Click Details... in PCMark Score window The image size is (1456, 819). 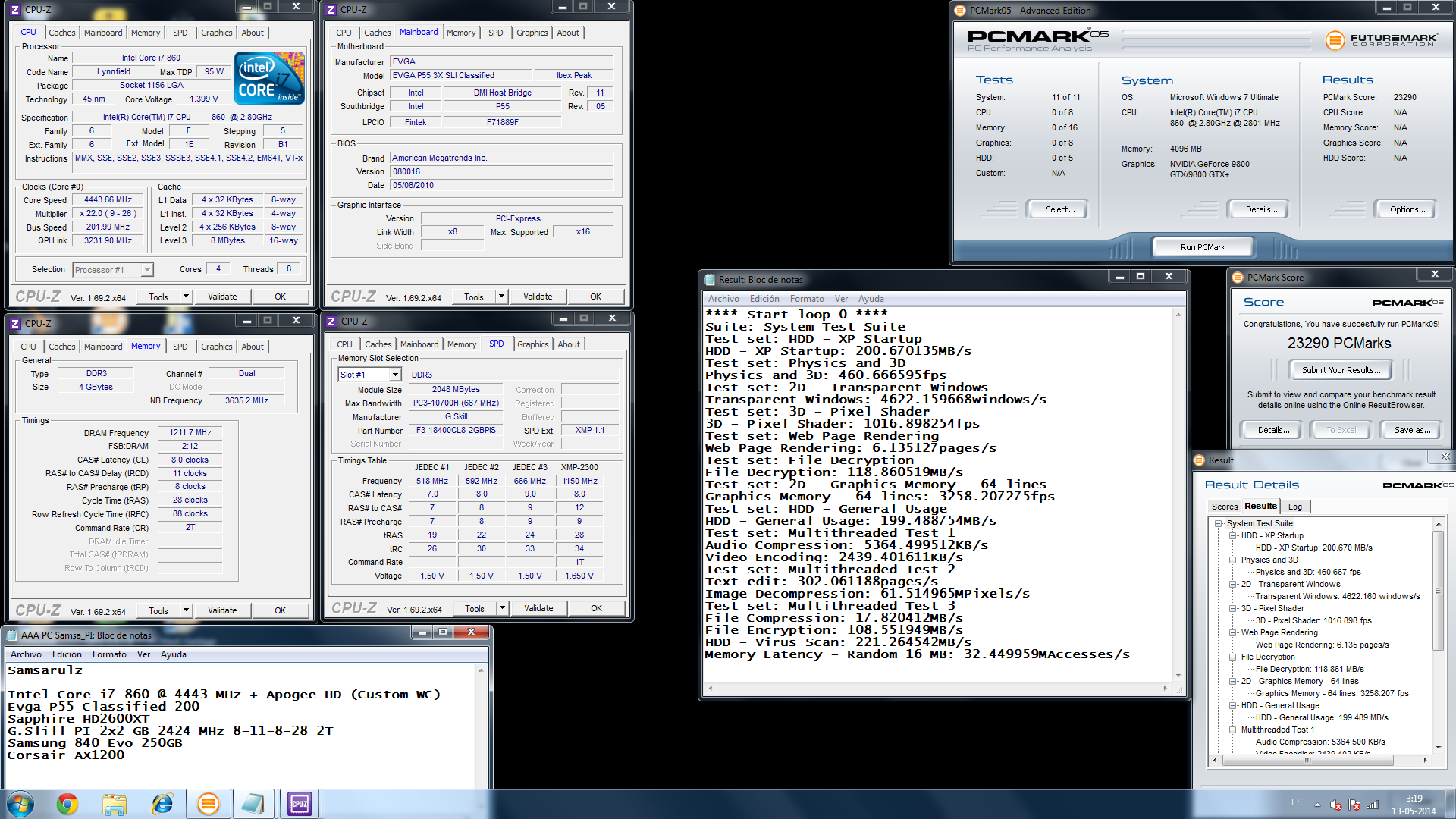1273,430
